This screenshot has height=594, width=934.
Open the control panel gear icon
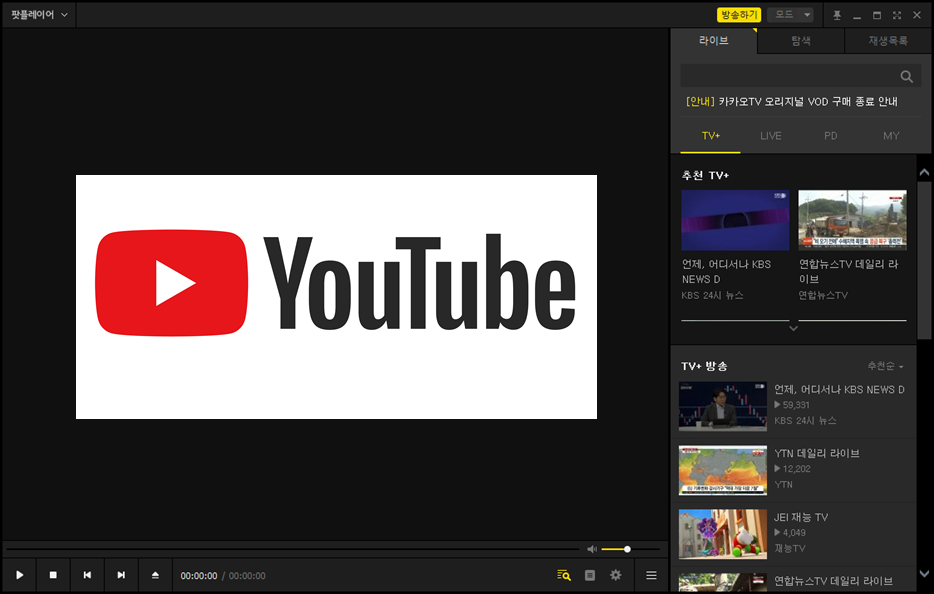coord(615,575)
